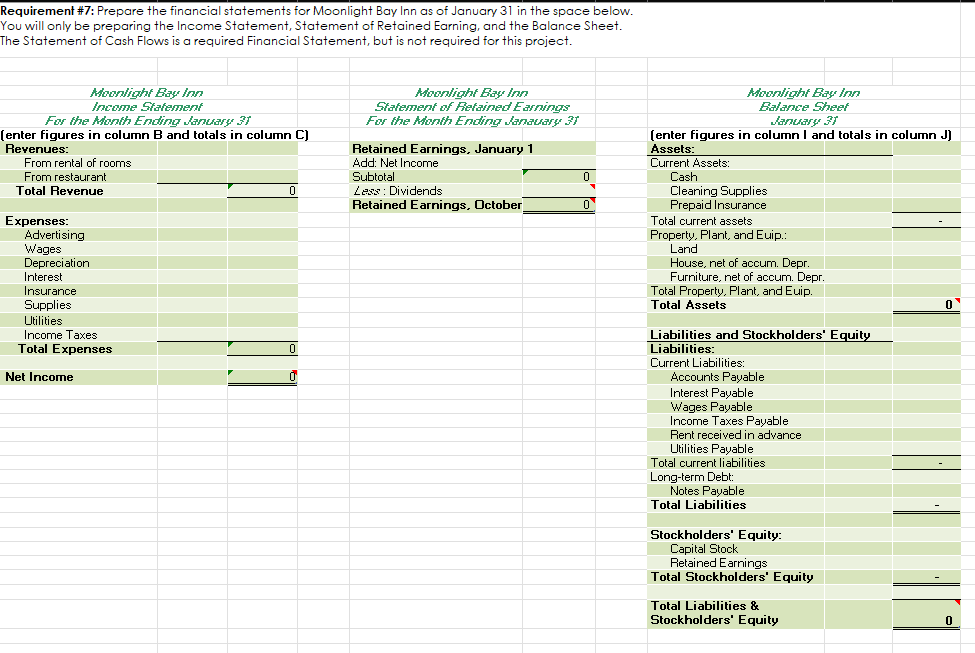Select the Advertising expense row label
Screen dimensions: 975x653
[x=54, y=235]
